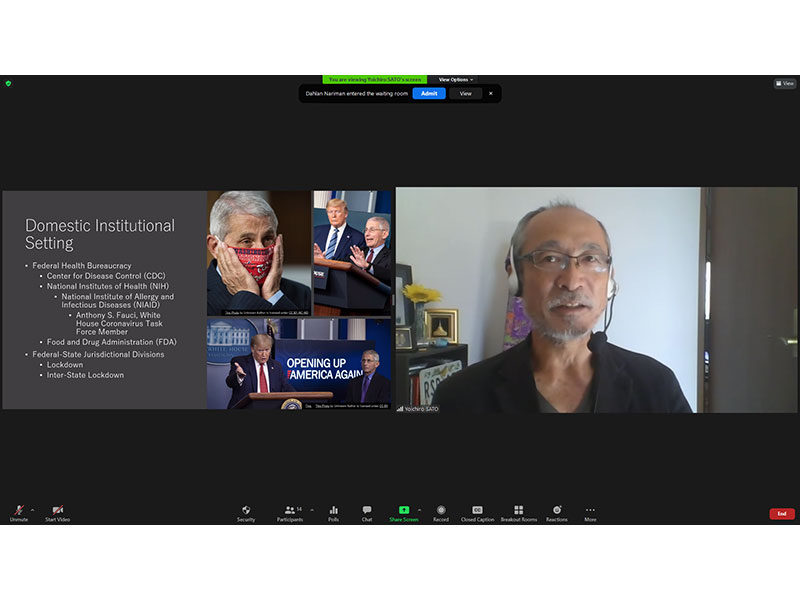This screenshot has height=600, width=800.
Task: Expand the View Options dropdown
Action: click(456, 80)
